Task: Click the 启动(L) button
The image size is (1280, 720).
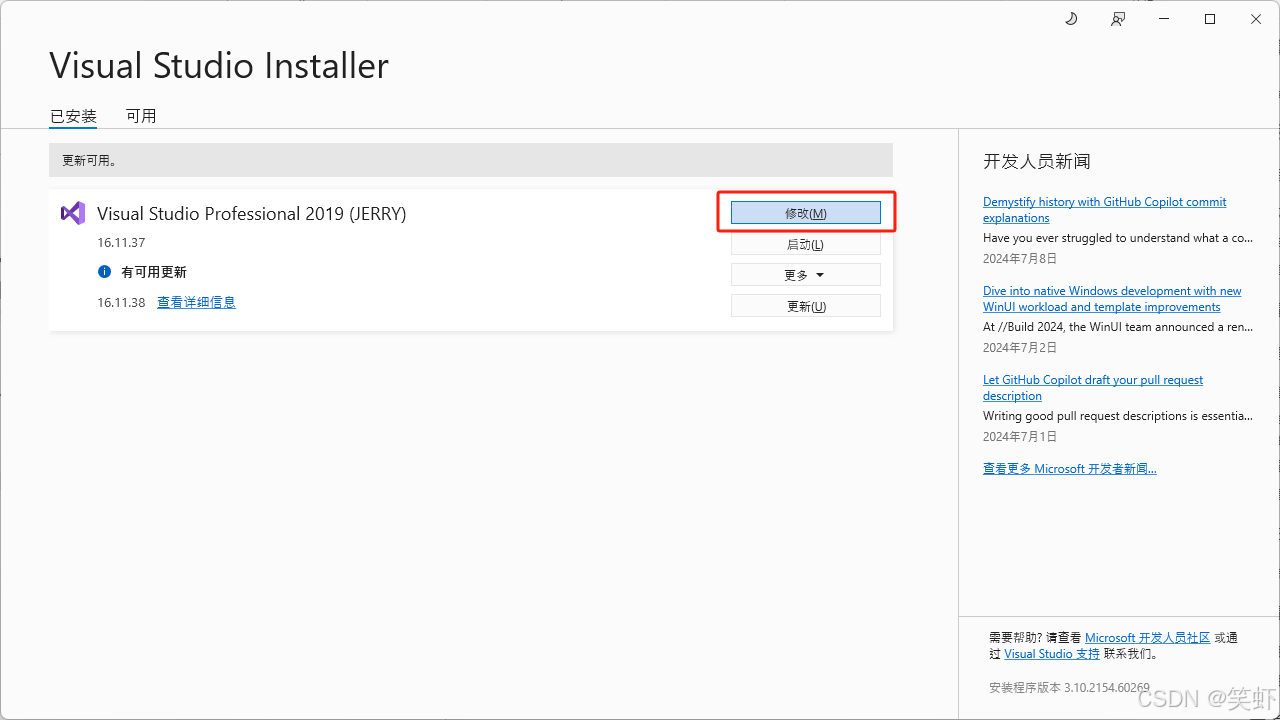Action: click(806, 244)
